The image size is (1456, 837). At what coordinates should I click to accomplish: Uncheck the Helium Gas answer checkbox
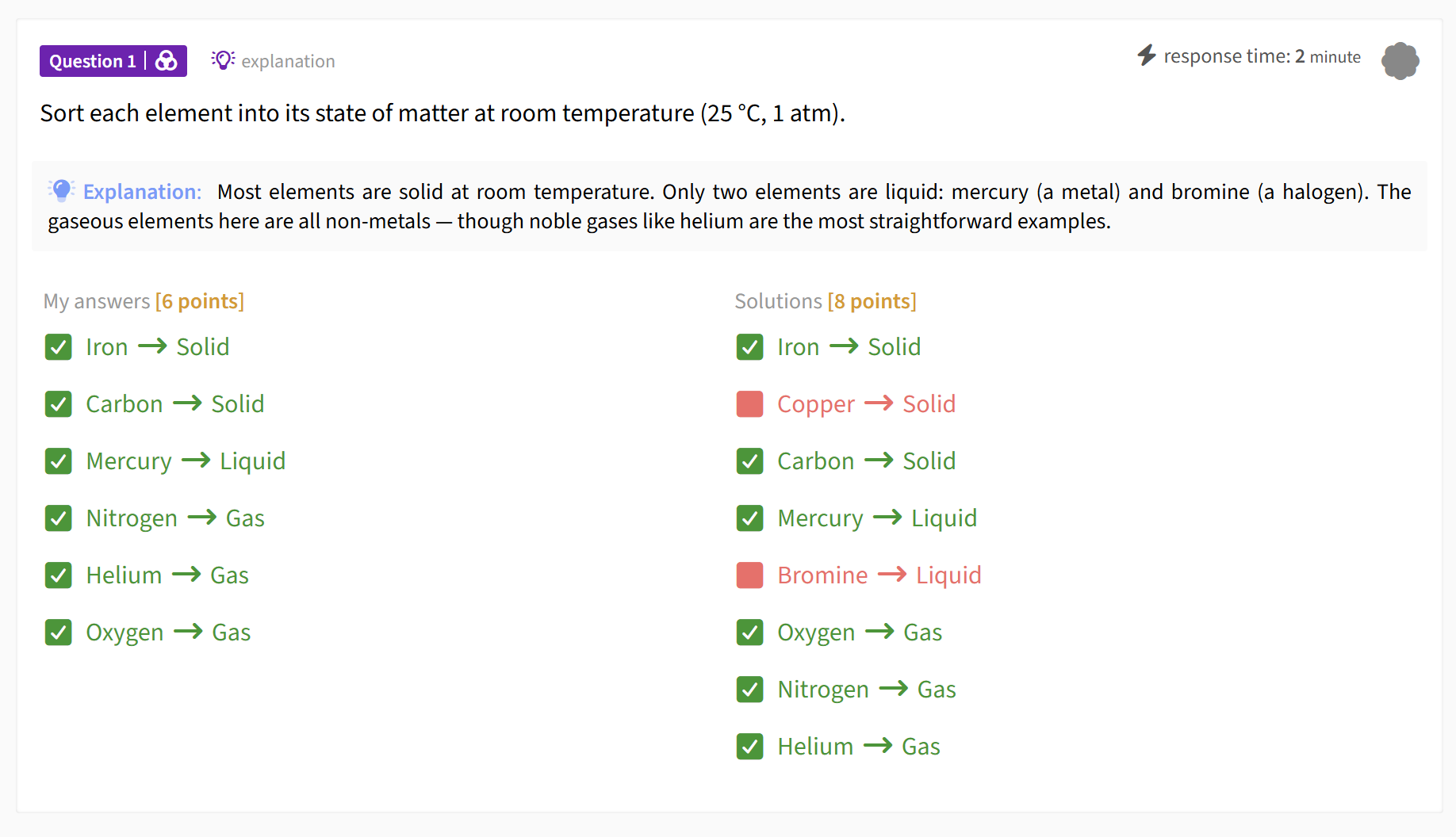pyautogui.click(x=58, y=575)
